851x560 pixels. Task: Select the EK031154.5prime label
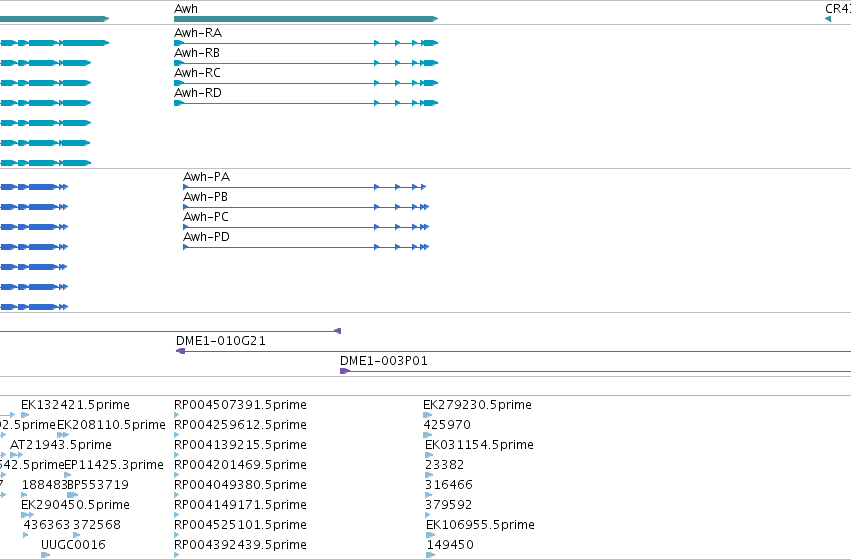point(479,445)
